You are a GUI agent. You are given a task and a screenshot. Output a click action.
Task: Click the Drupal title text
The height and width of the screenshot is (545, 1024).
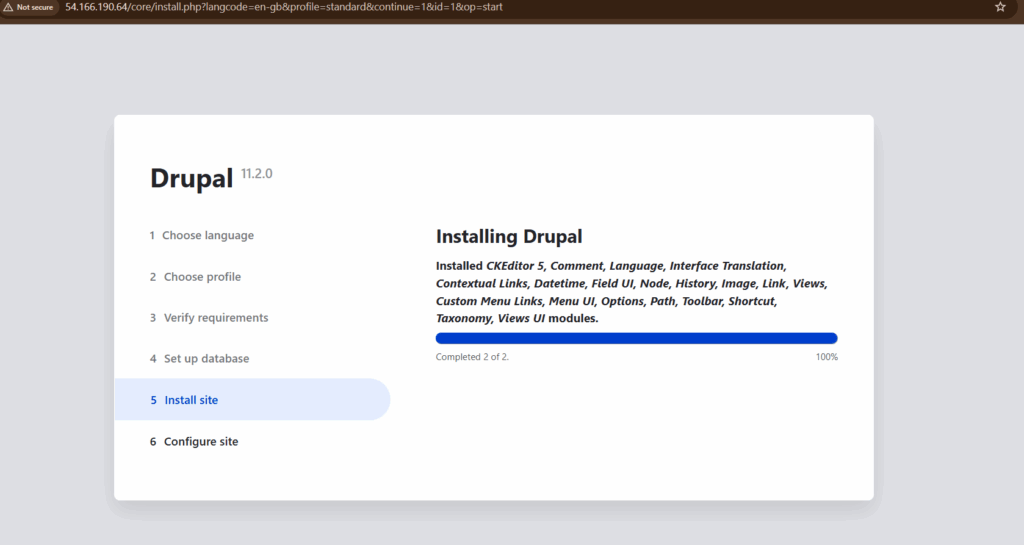(x=191, y=178)
